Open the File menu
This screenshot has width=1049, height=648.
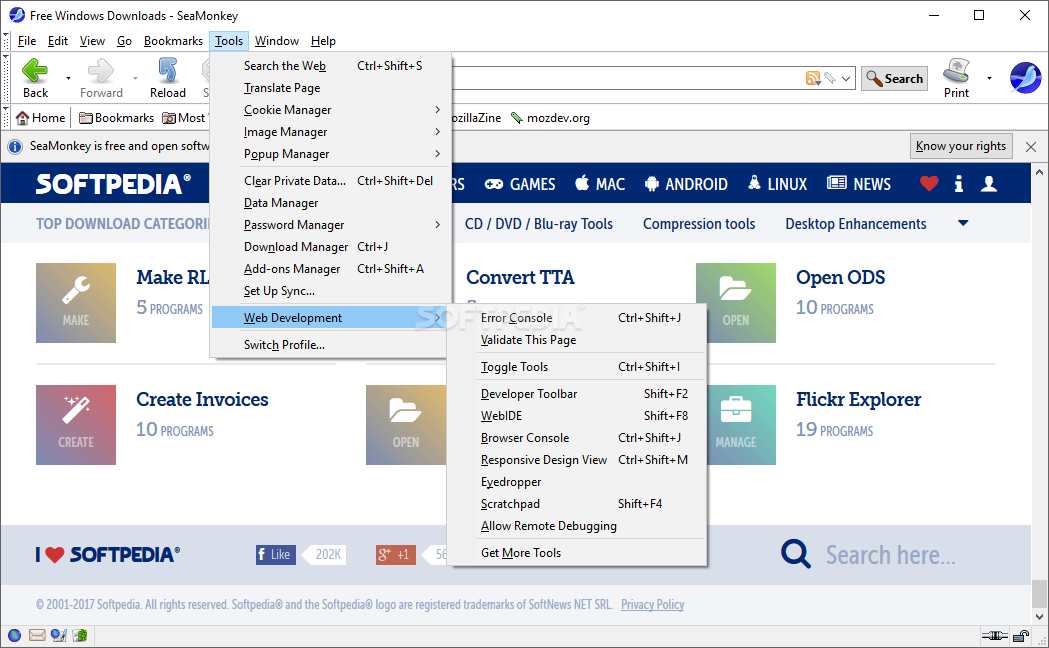click(27, 41)
